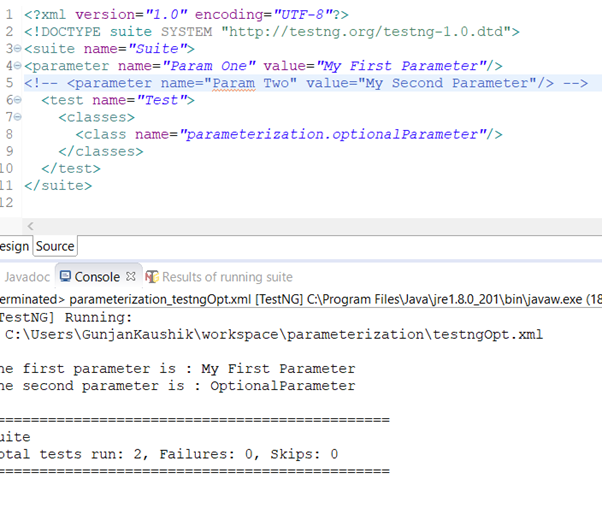Click the "Total tests run" console line
602x520 pixels.
[x=170, y=454]
